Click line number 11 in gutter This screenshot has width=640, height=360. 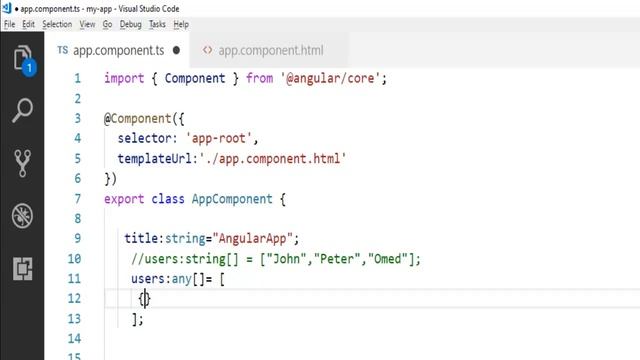click(74, 279)
